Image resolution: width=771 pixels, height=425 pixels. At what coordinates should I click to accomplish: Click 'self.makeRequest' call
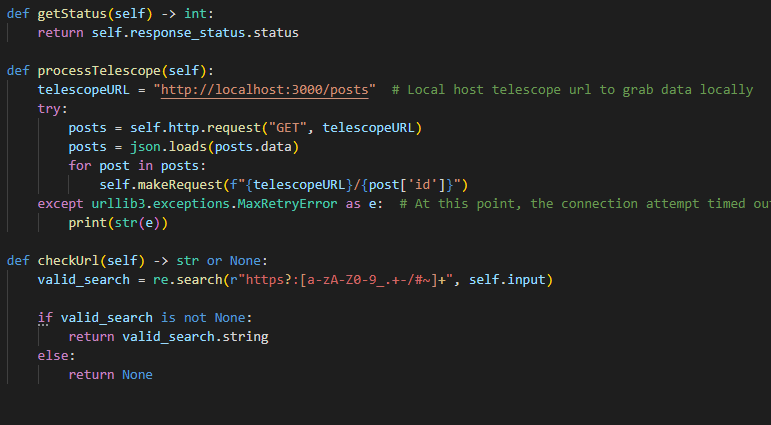coord(161,185)
